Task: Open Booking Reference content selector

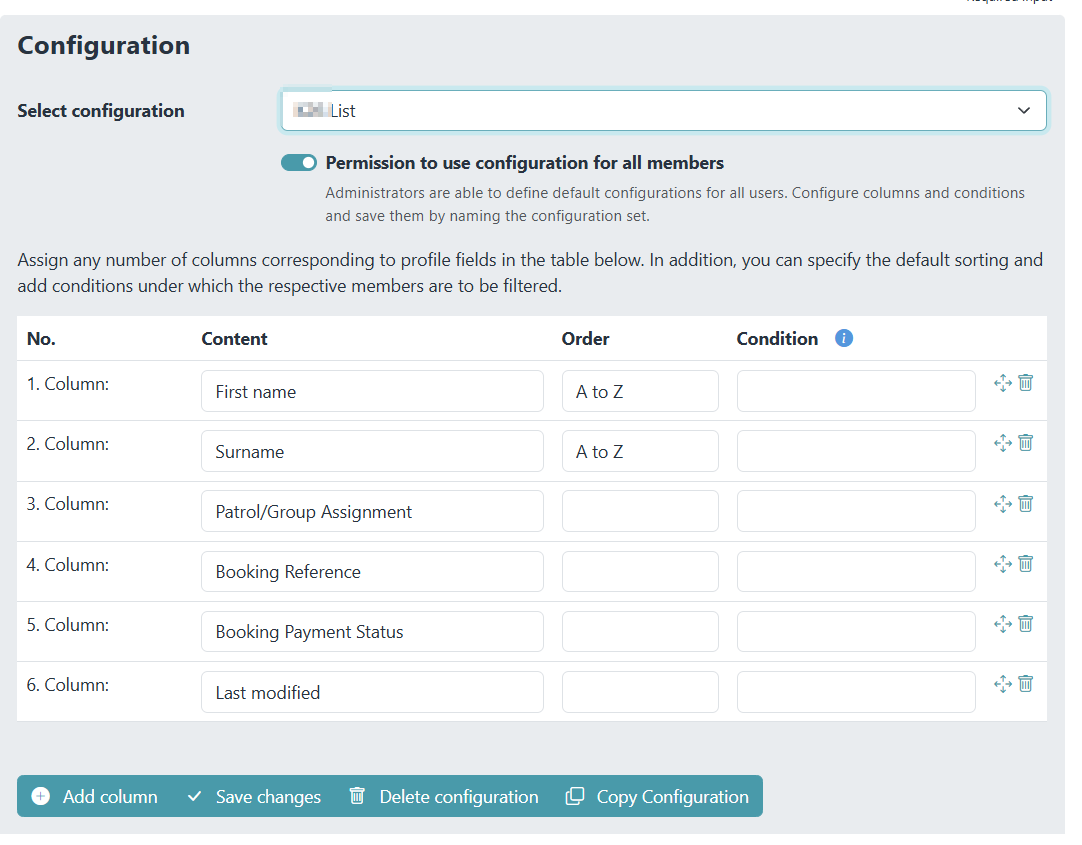Action: [372, 571]
